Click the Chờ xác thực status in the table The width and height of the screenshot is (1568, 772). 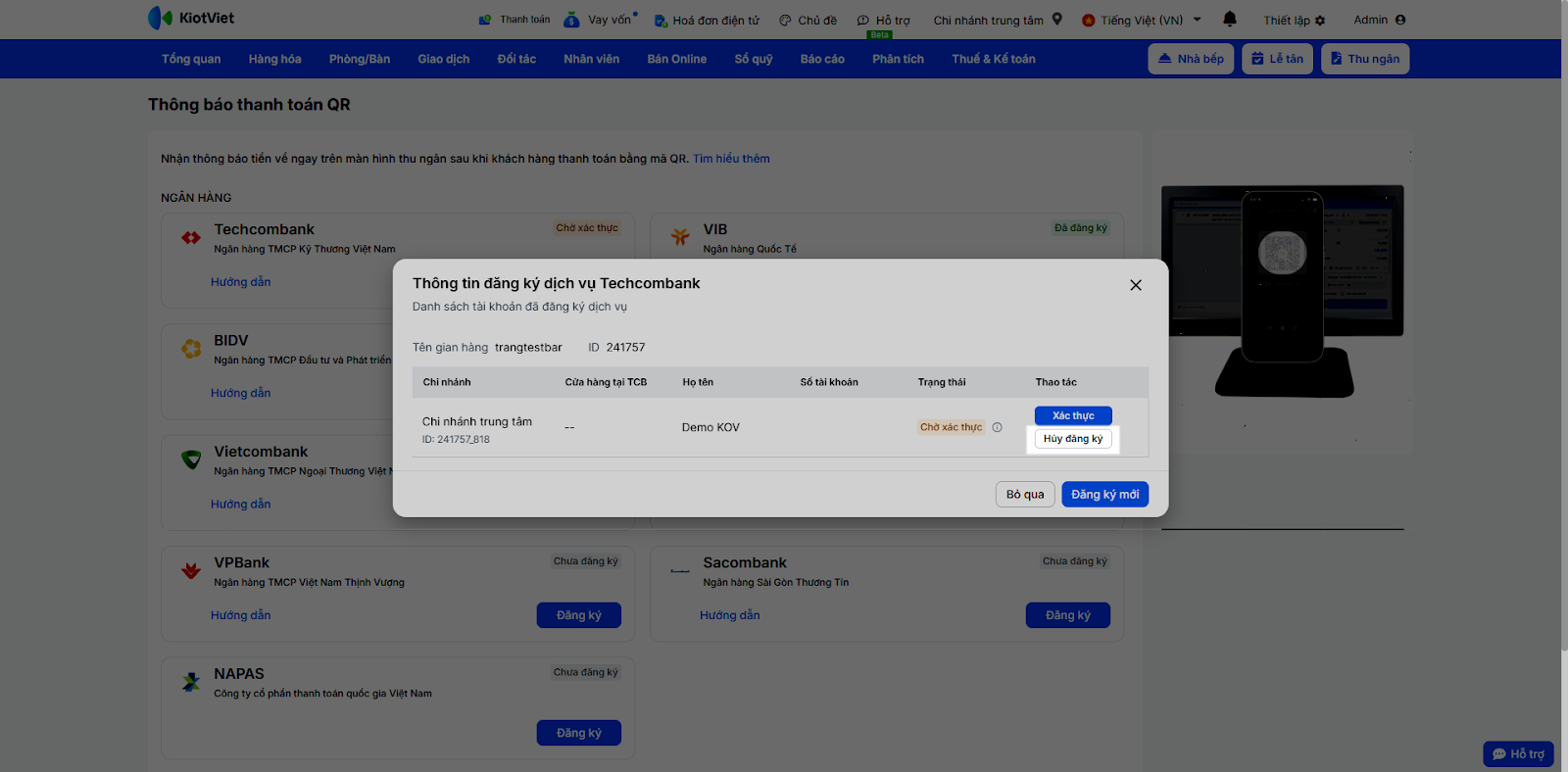click(951, 427)
